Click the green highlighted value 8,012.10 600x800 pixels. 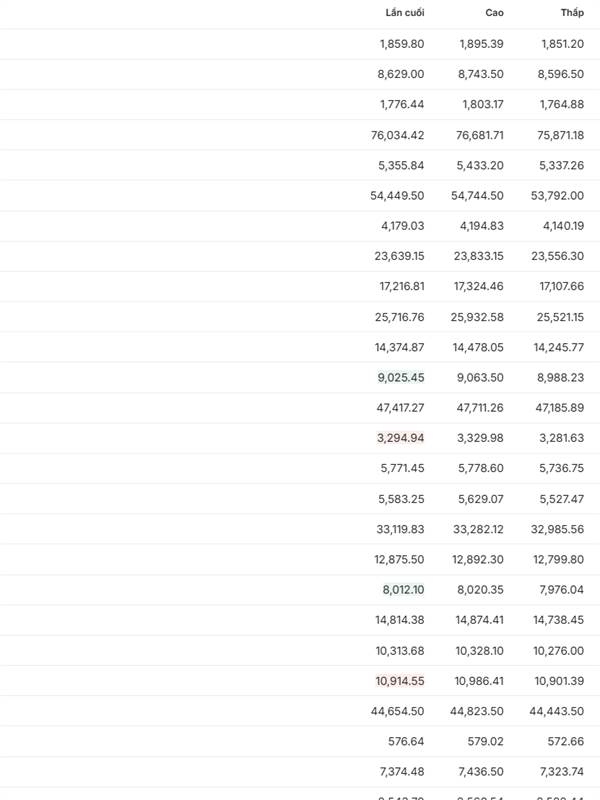[403, 590]
